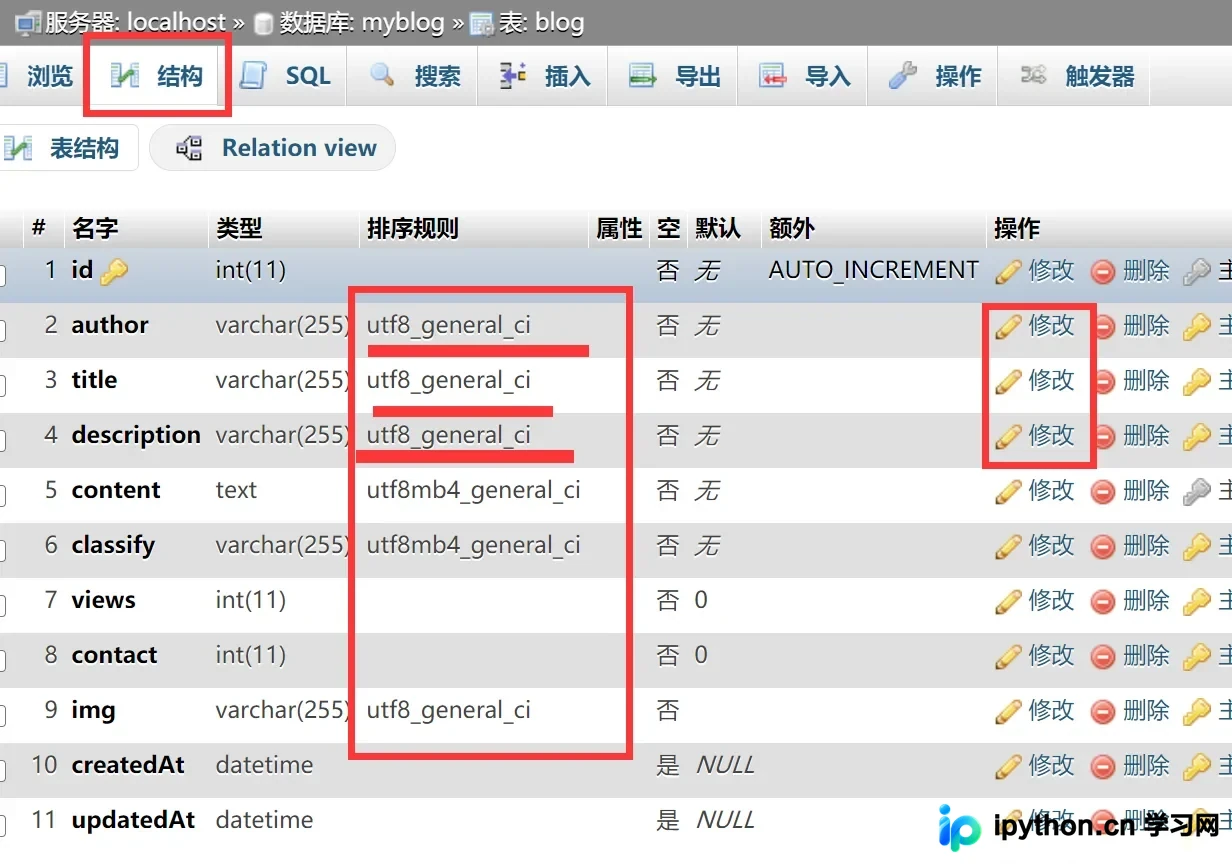Screen dimensions: 1232x866
Task: Click the 修改 link for classify column
Action: click(1052, 546)
